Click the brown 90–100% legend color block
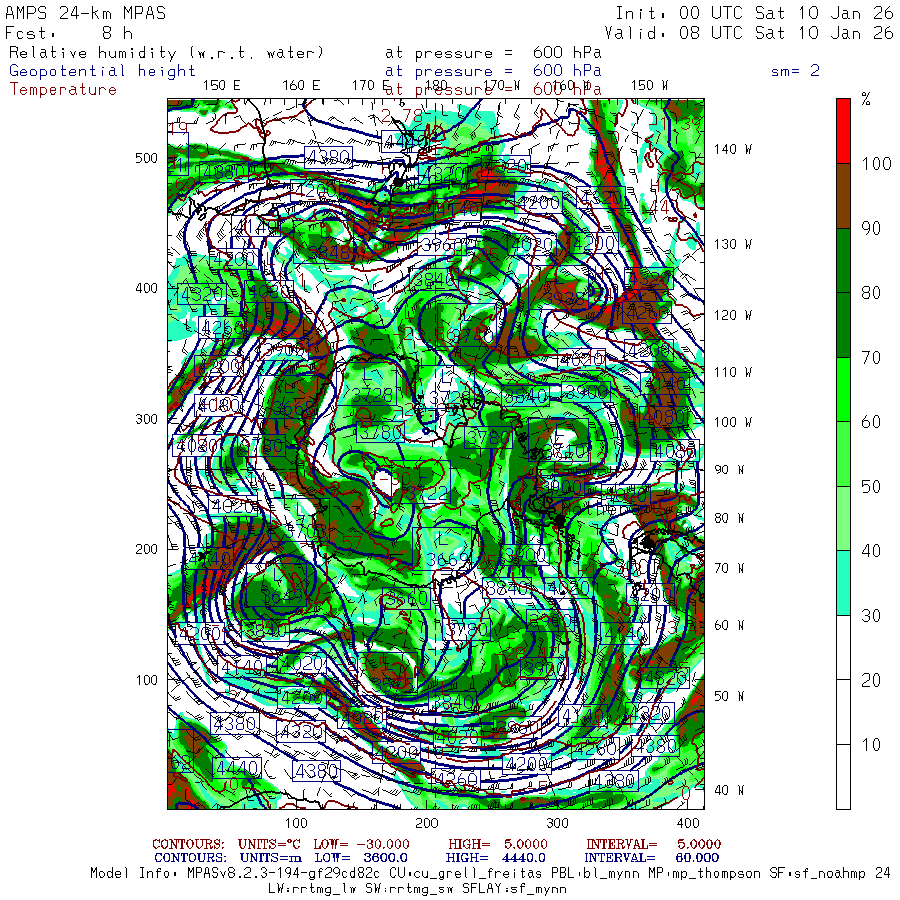 click(x=843, y=195)
